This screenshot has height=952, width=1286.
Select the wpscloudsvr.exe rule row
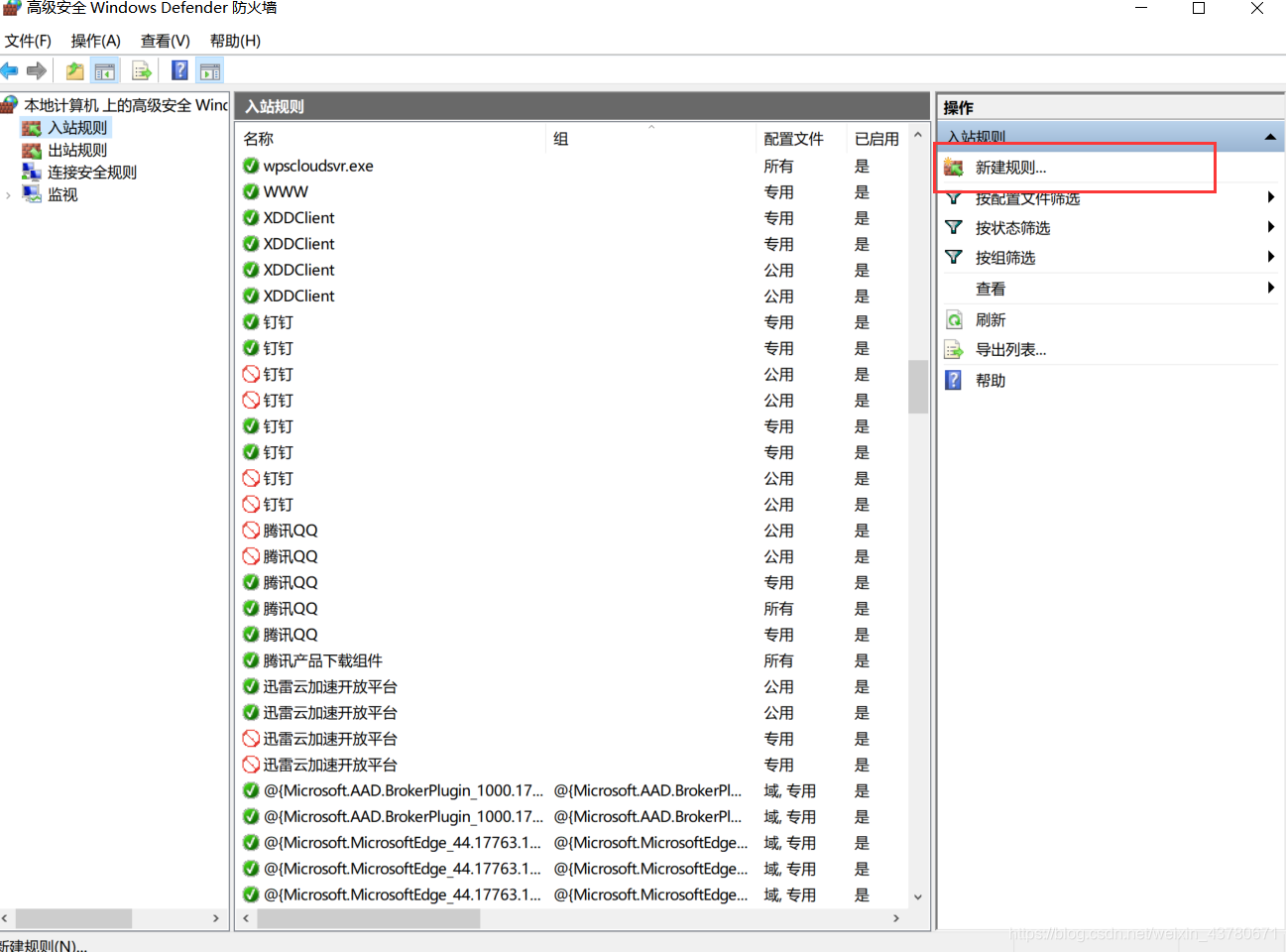coord(572,166)
